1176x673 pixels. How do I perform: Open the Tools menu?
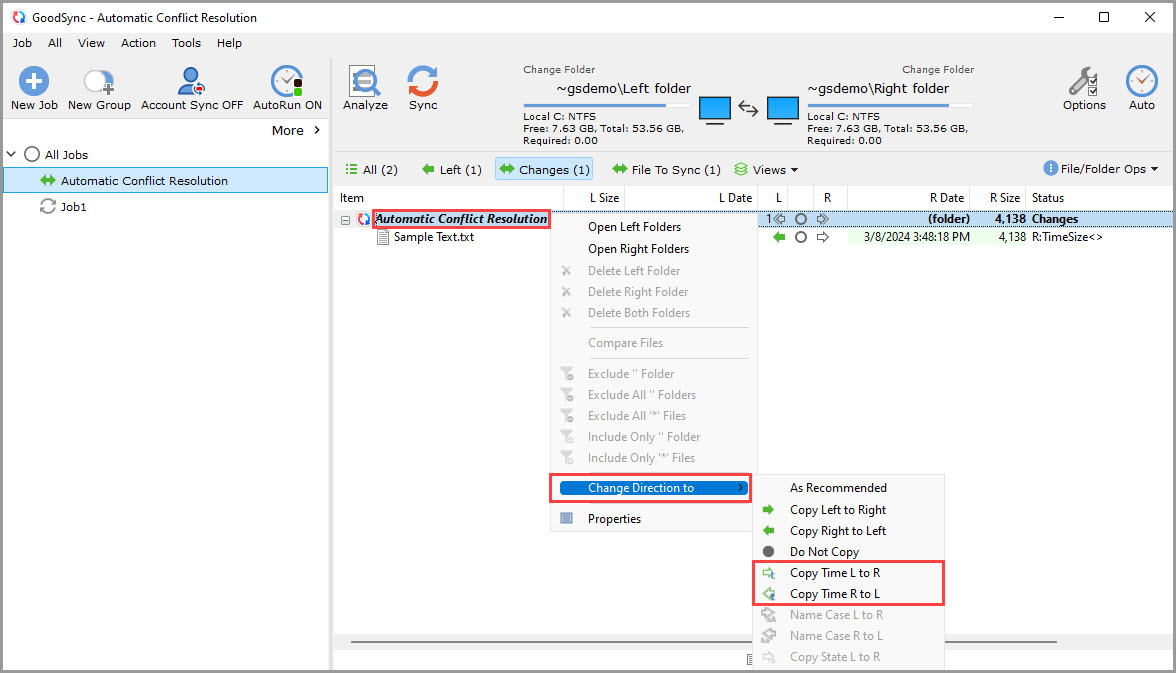[186, 43]
